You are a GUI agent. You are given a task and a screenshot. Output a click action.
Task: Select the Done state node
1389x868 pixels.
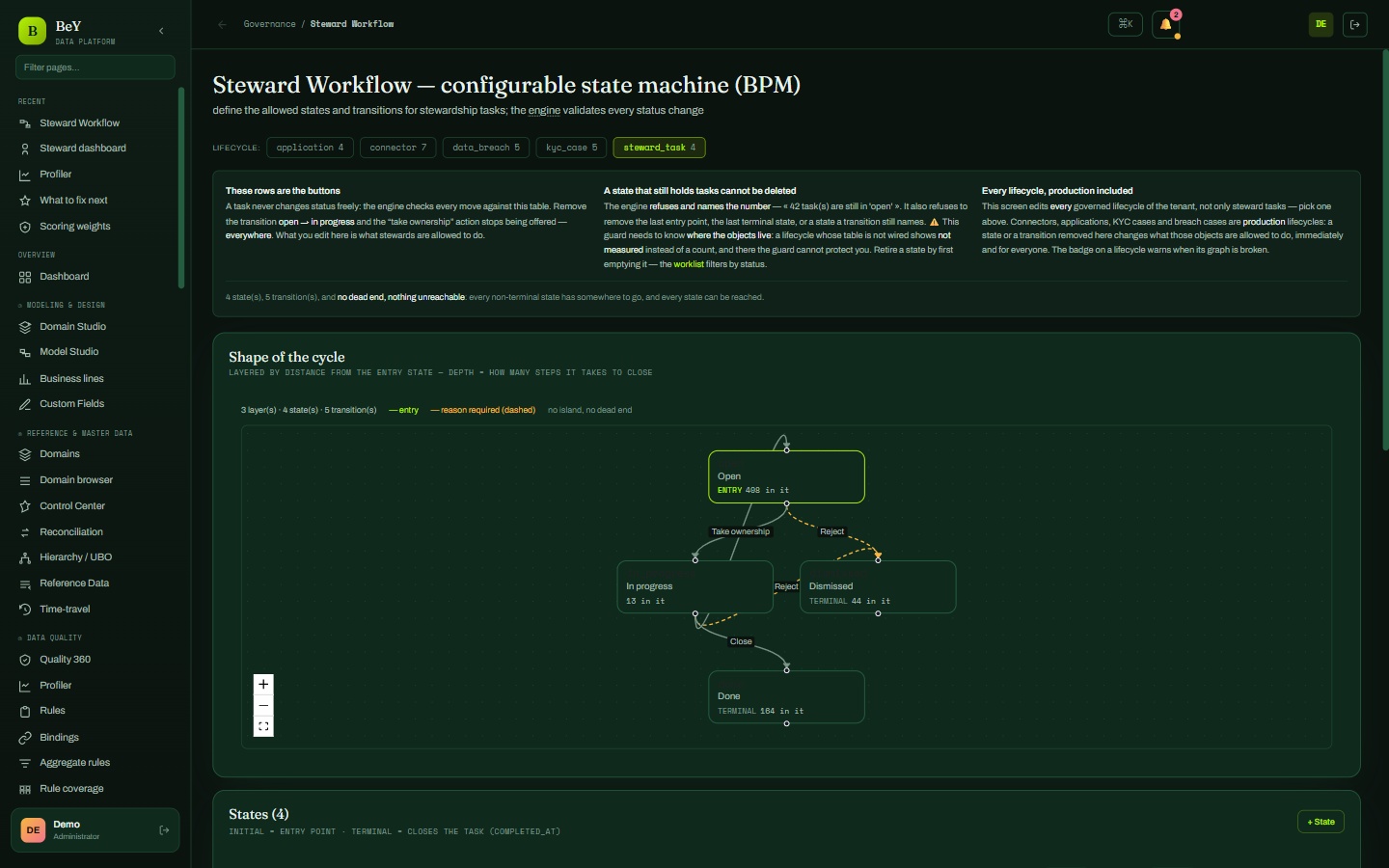[x=786, y=696]
